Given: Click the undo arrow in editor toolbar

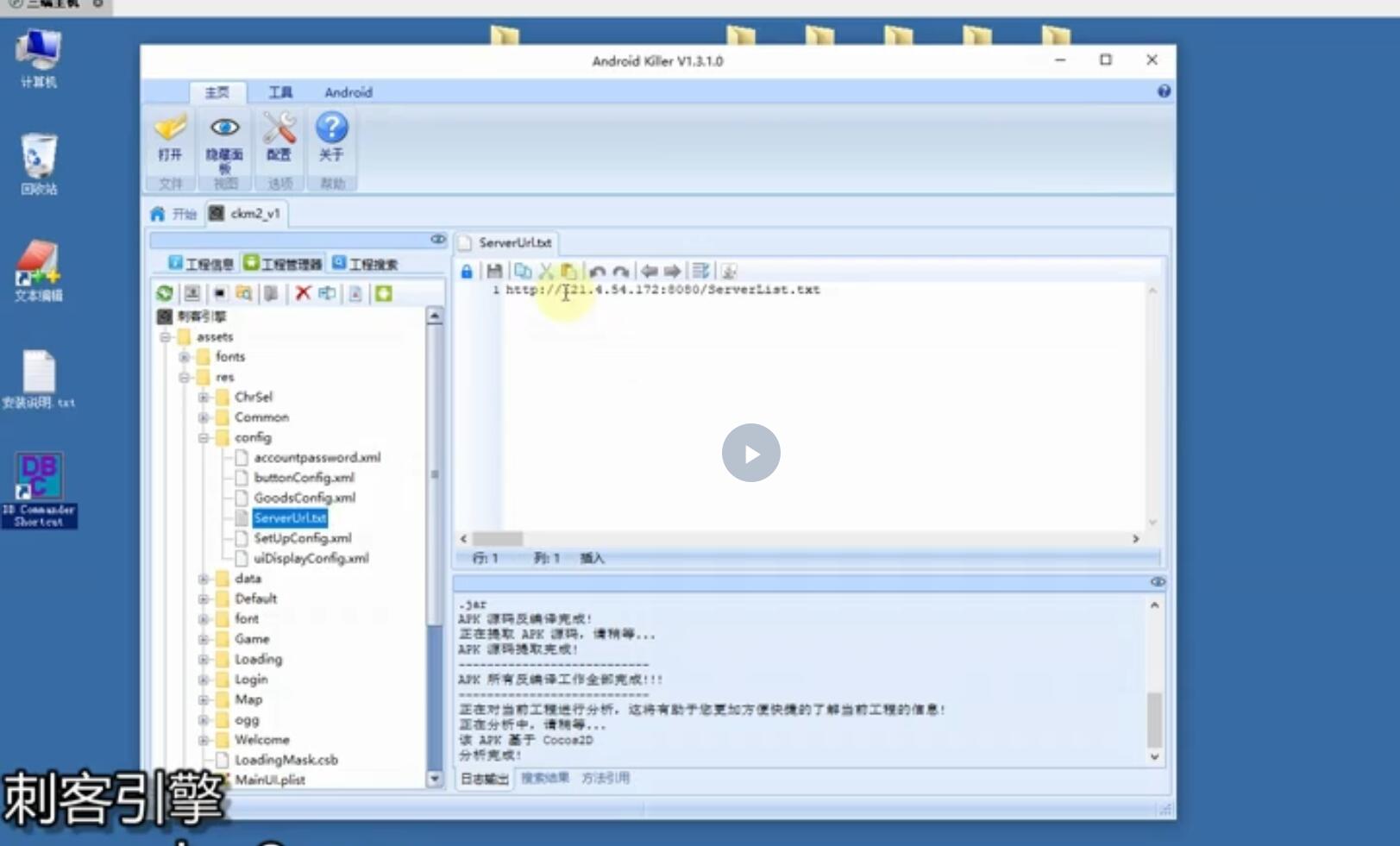Looking at the screenshot, I should coord(597,272).
